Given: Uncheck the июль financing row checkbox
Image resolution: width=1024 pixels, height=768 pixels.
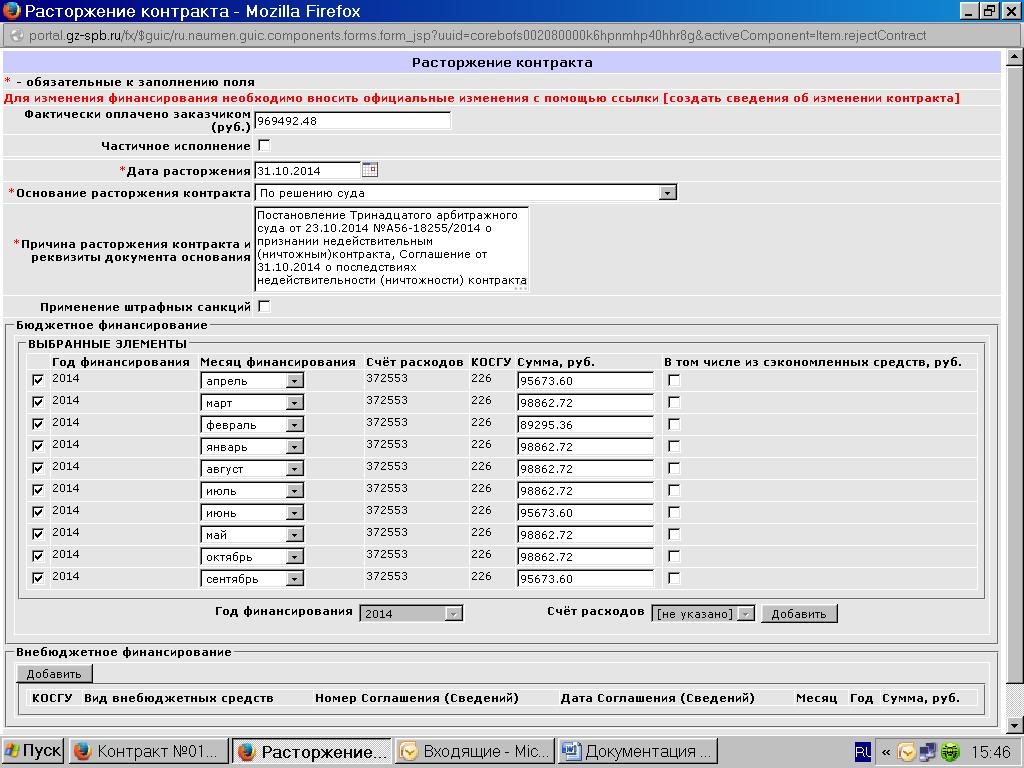Looking at the screenshot, I should pos(38,490).
